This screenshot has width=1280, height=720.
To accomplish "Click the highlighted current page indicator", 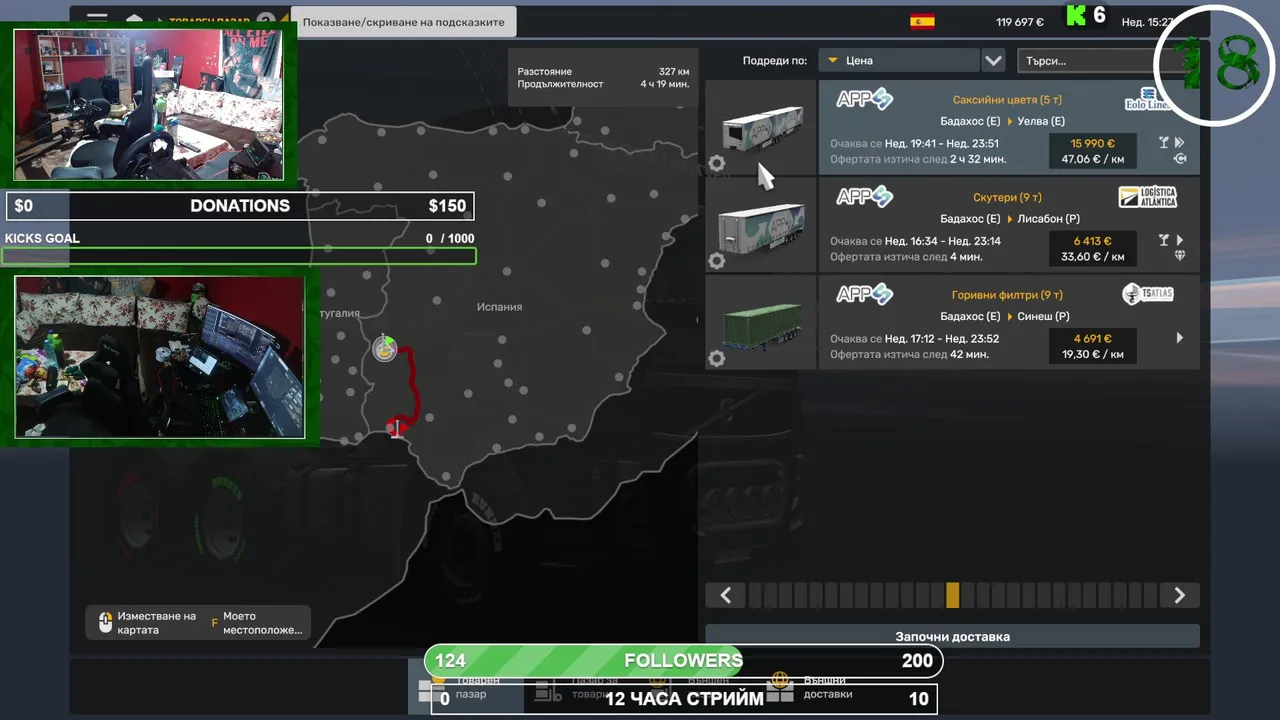I will coord(952,595).
